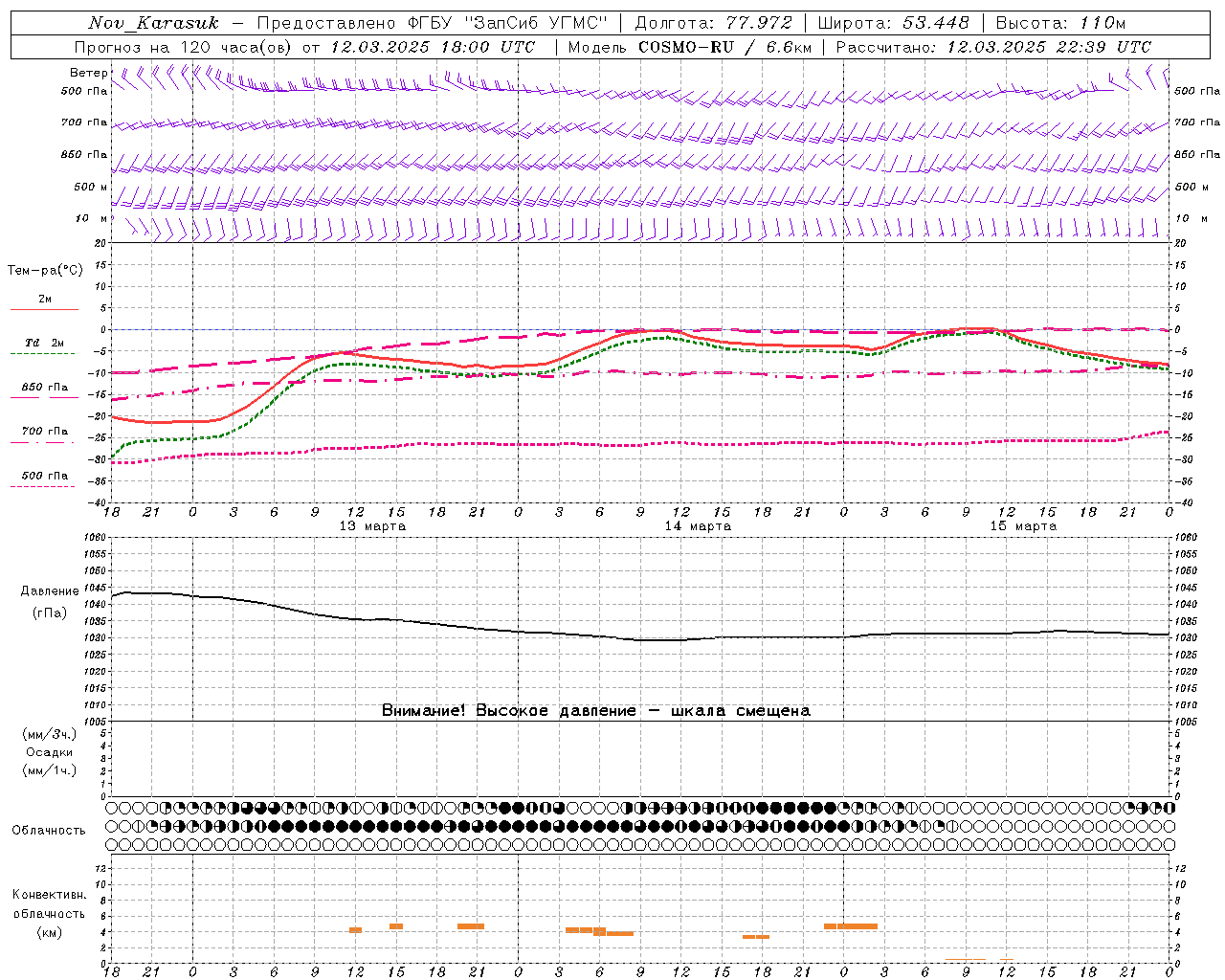Click the 'Осадки' precipitation label
Image resolution: width=1225 pixels, height=980 pixels.
tap(50, 752)
